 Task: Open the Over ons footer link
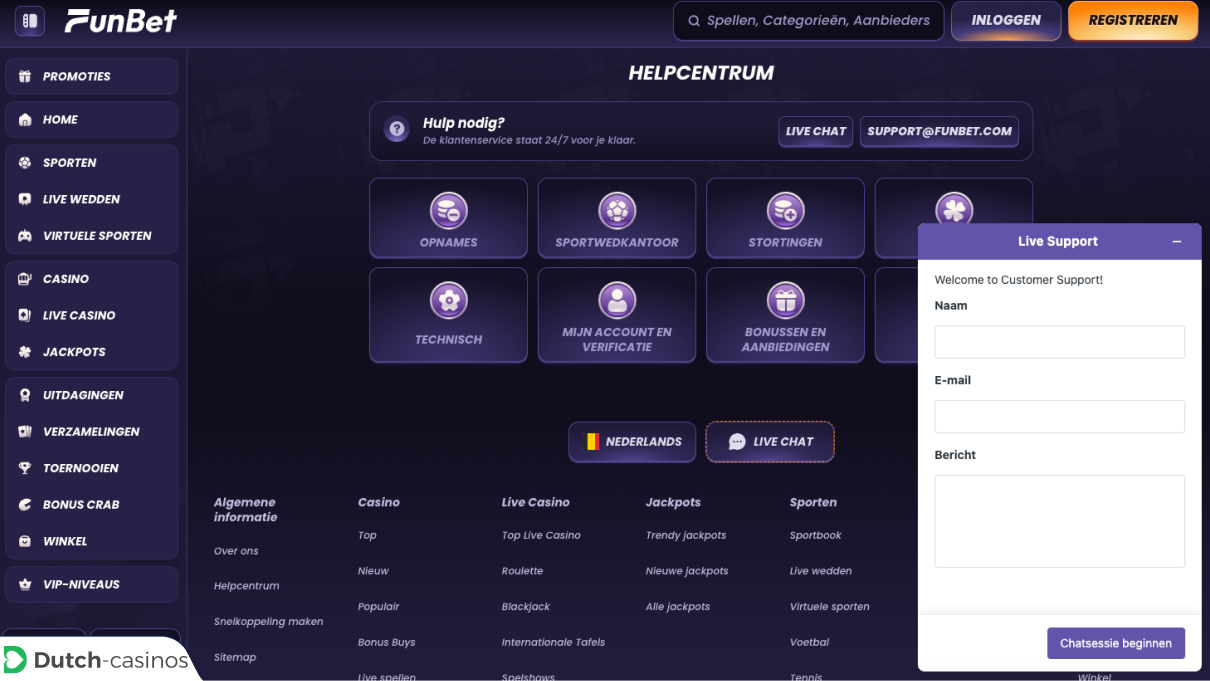point(236,551)
